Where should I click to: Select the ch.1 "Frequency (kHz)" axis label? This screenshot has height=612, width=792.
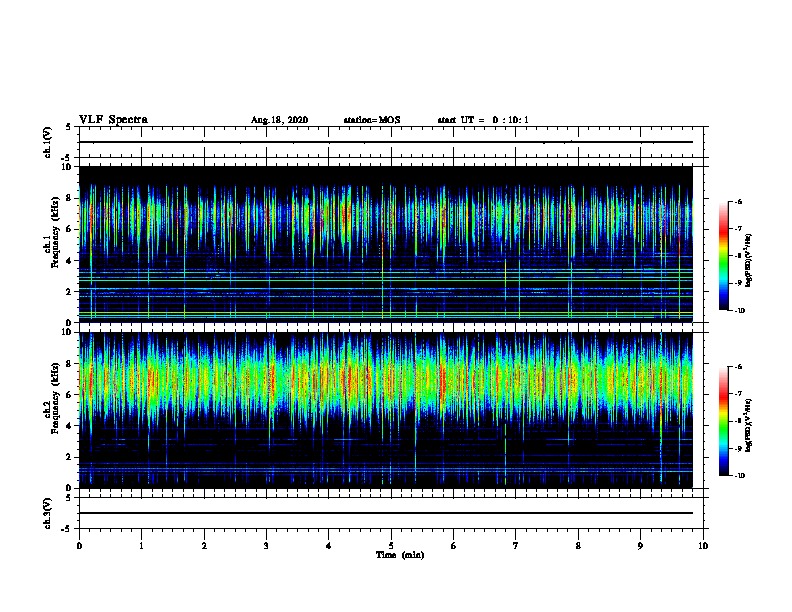55,232
